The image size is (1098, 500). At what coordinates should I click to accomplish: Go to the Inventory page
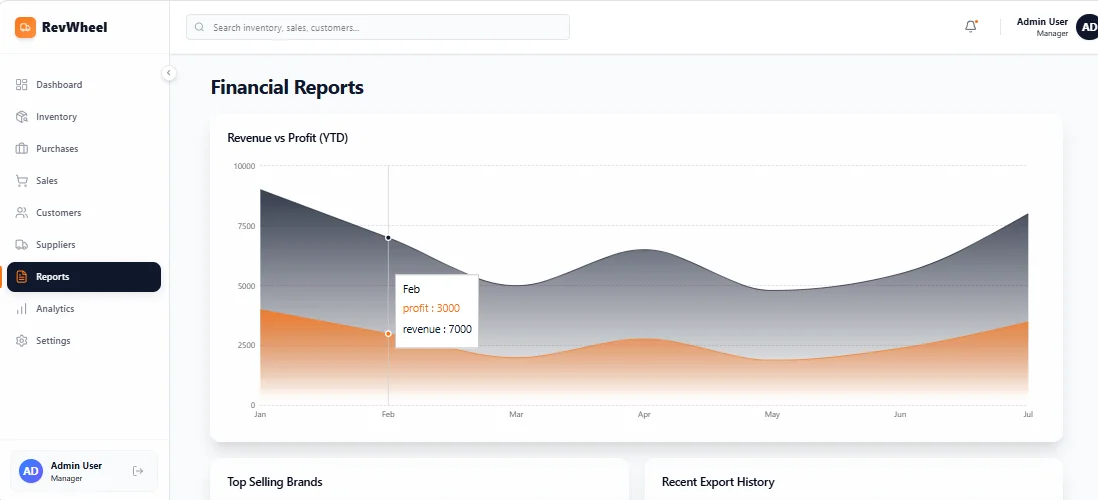pyautogui.click(x=84, y=117)
